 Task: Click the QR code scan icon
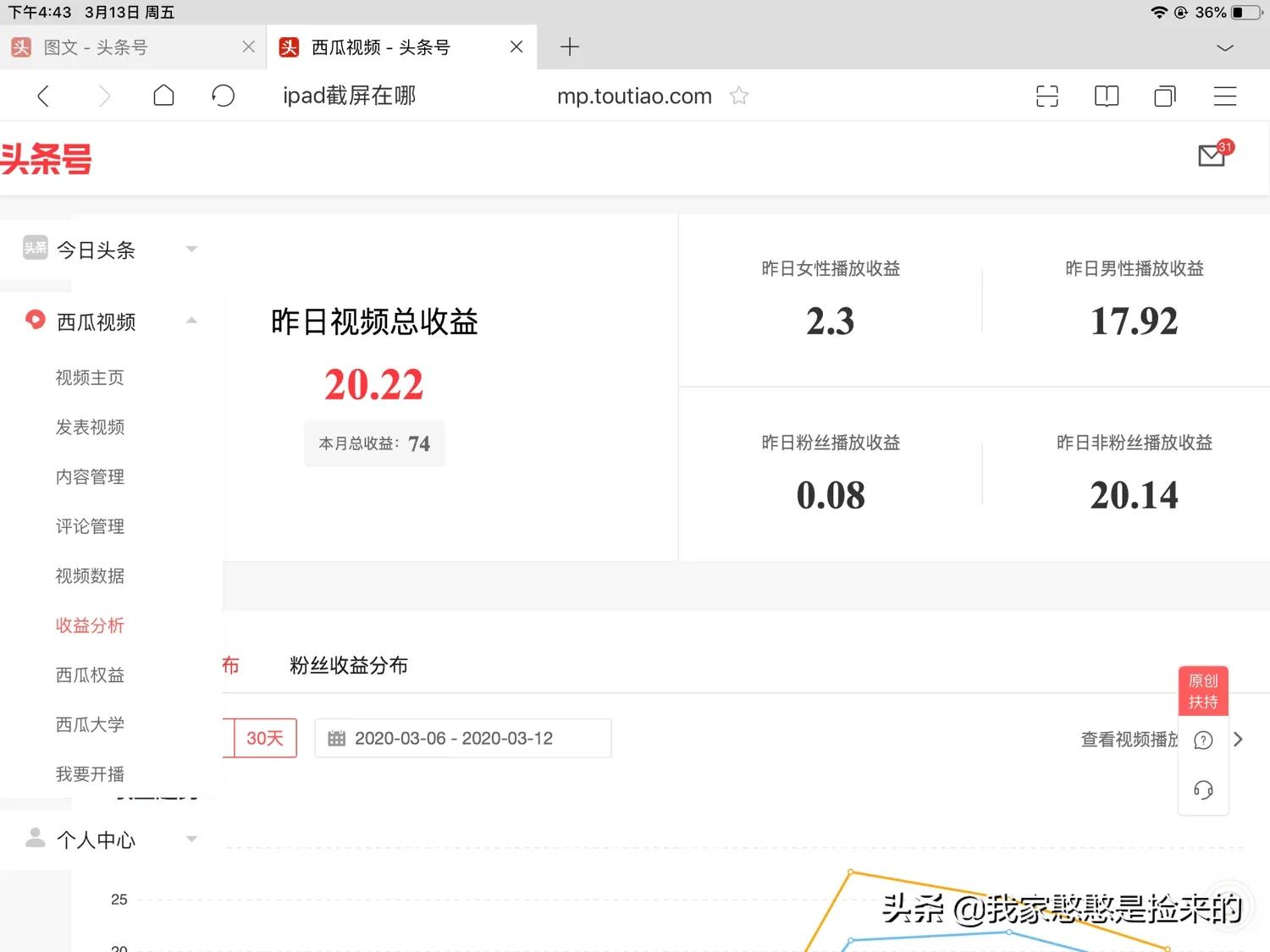(x=1047, y=96)
